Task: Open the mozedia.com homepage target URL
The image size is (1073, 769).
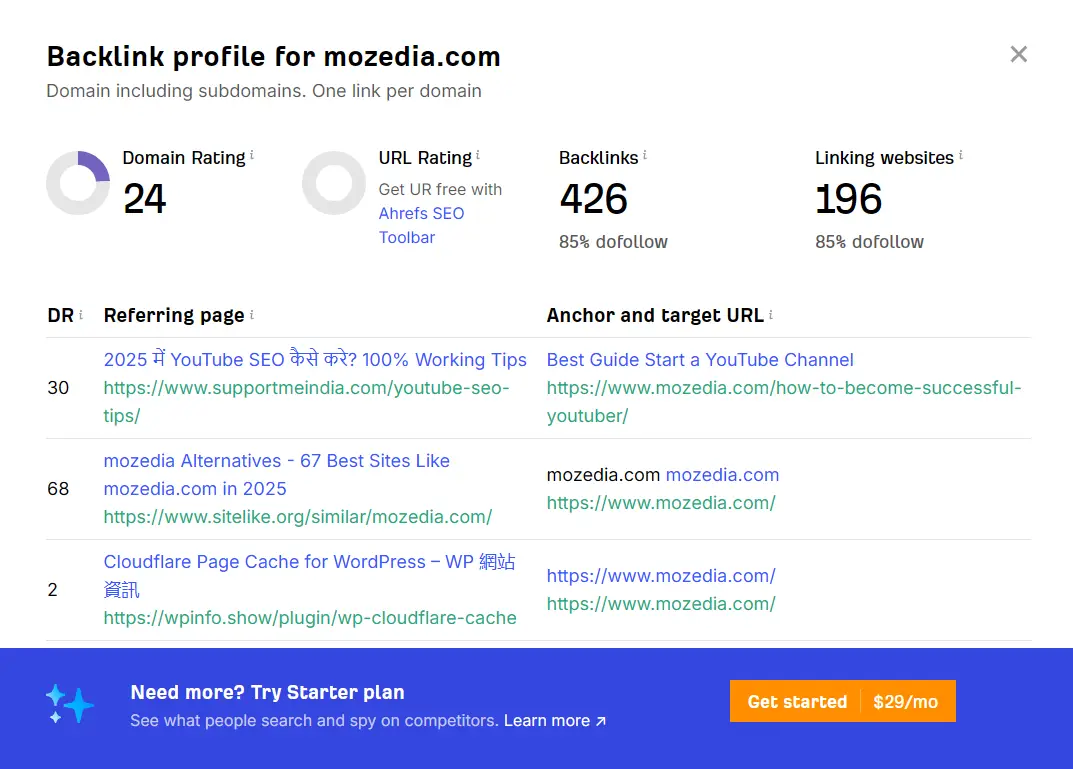Action: pyautogui.click(x=661, y=502)
